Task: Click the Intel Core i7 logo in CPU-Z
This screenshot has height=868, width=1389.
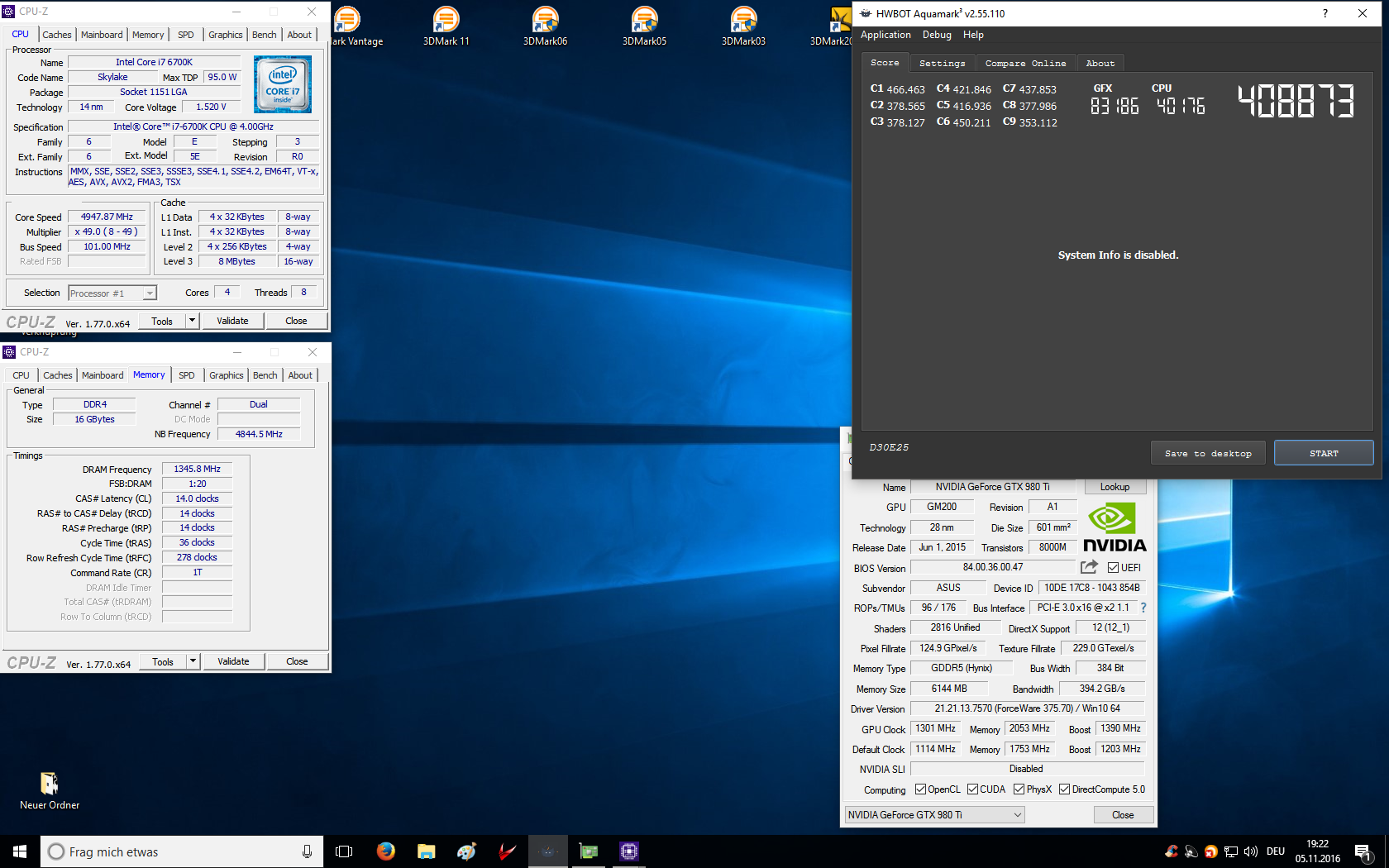Action: pos(283,84)
